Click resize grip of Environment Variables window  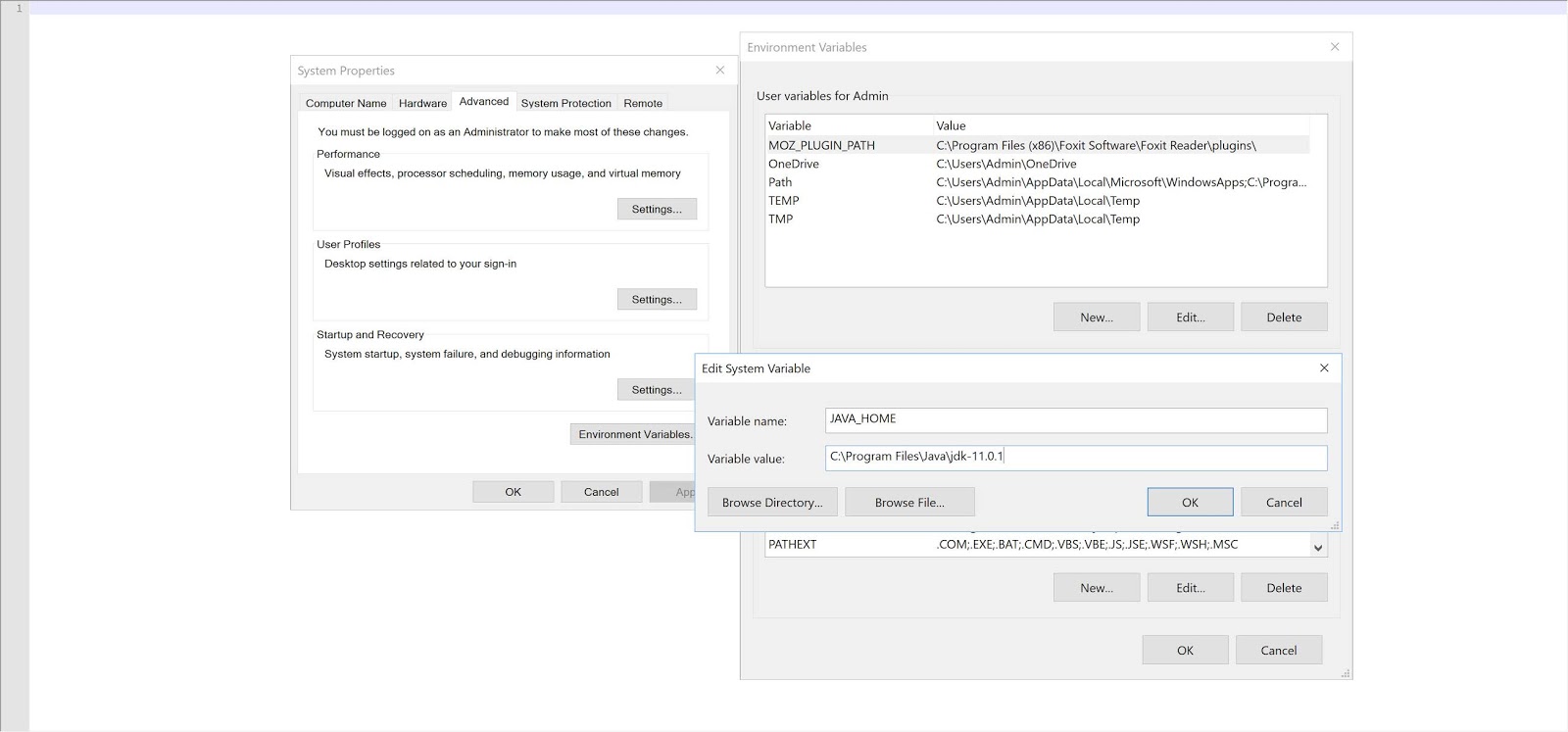pyautogui.click(x=1346, y=673)
